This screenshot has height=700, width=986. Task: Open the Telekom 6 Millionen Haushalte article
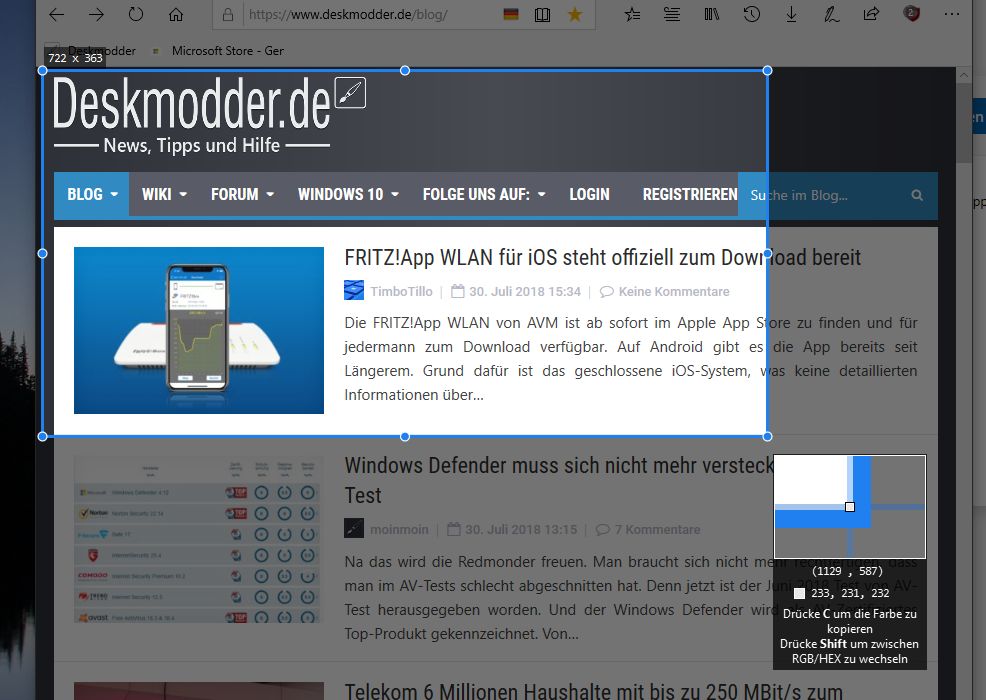coord(593,691)
